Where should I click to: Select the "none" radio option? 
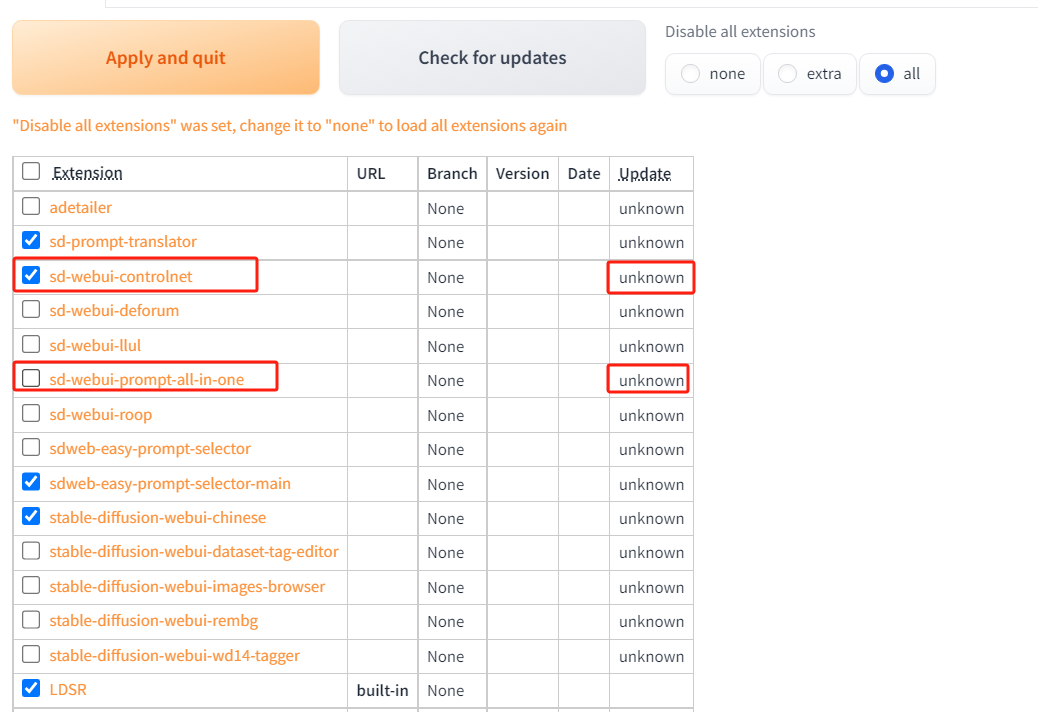pyautogui.click(x=691, y=74)
